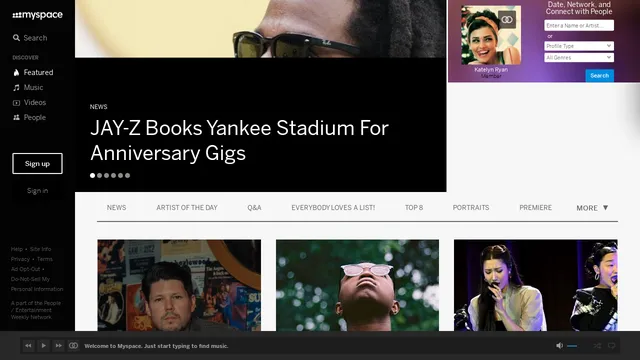Switch to the PORTRAITS tab
Screen dimensions: 640x360
pyautogui.click(x=471, y=208)
